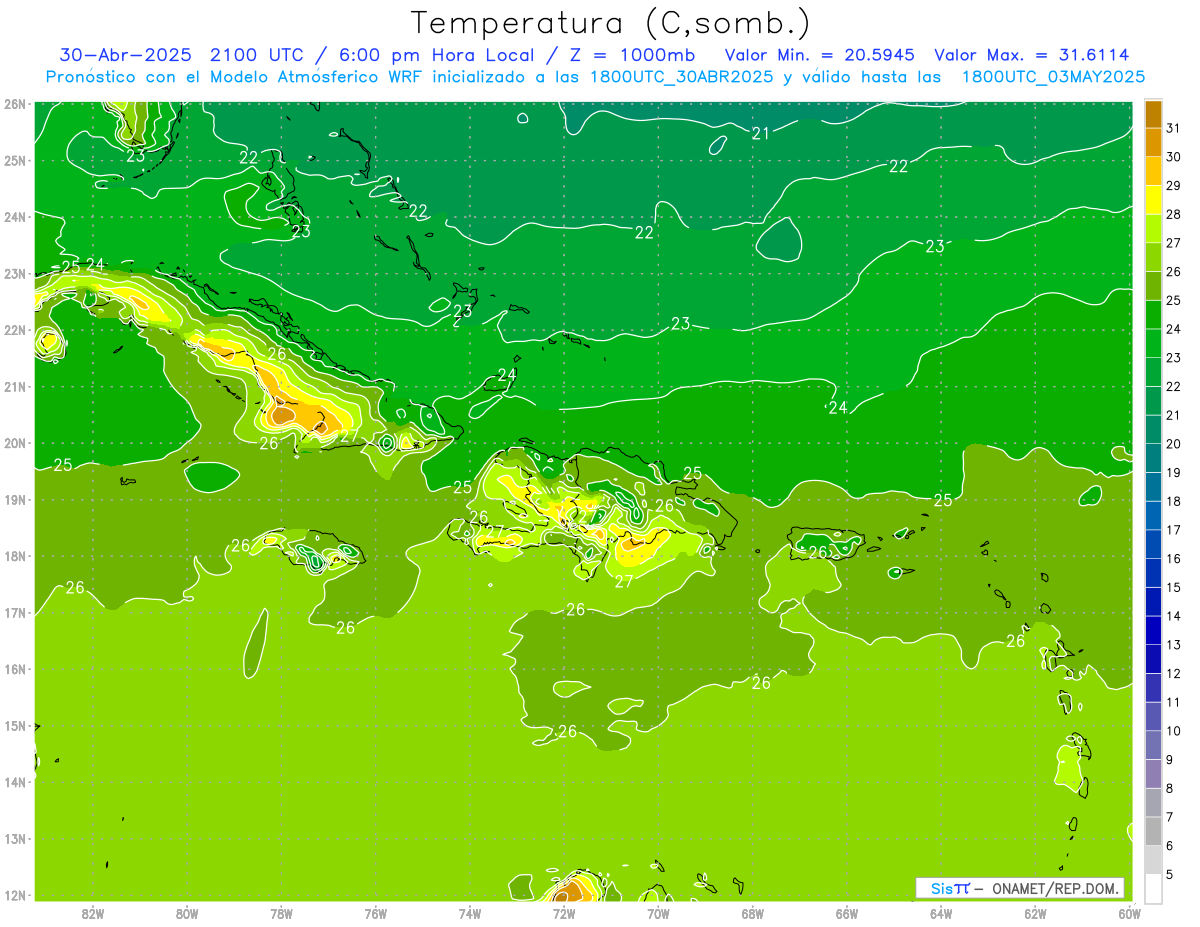This screenshot has height=927, width=1200.
Task: Click the 'Z = 1000mb' level text
Action: pos(629,55)
